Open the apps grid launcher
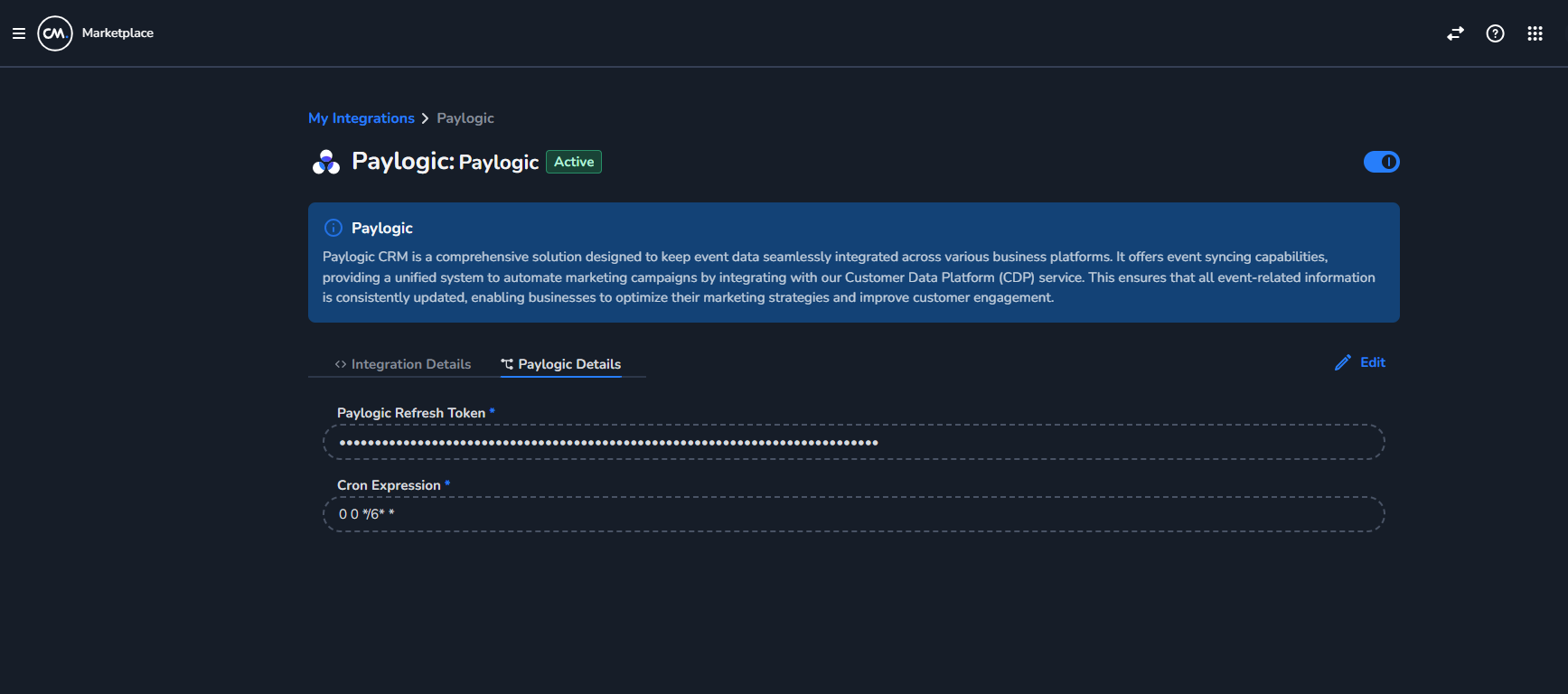Image resolution: width=1568 pixels, height=694 pixels. point(1535,33)
